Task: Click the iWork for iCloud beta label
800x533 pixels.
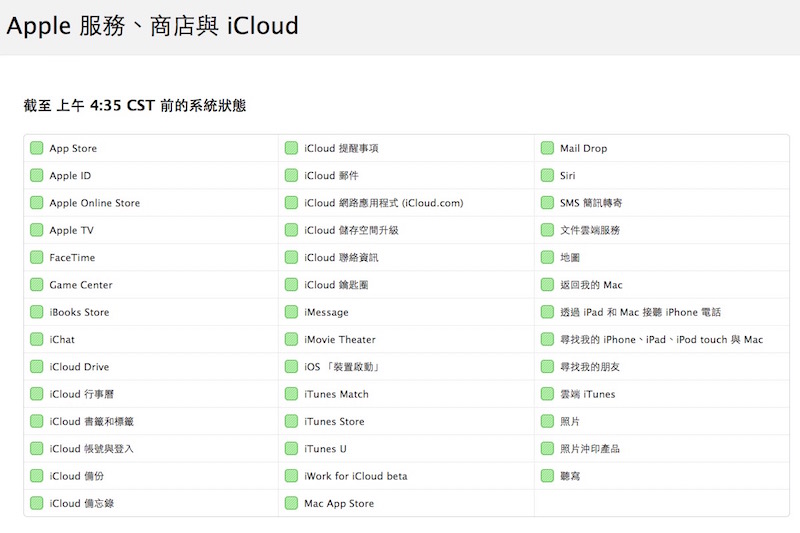Action: pyautogui.click(x=356, y=476)
